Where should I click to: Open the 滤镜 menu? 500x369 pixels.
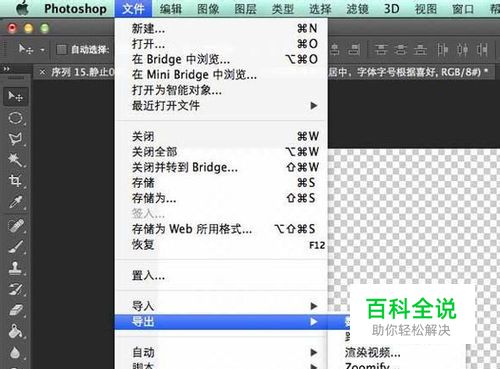(x=357, y=9)
